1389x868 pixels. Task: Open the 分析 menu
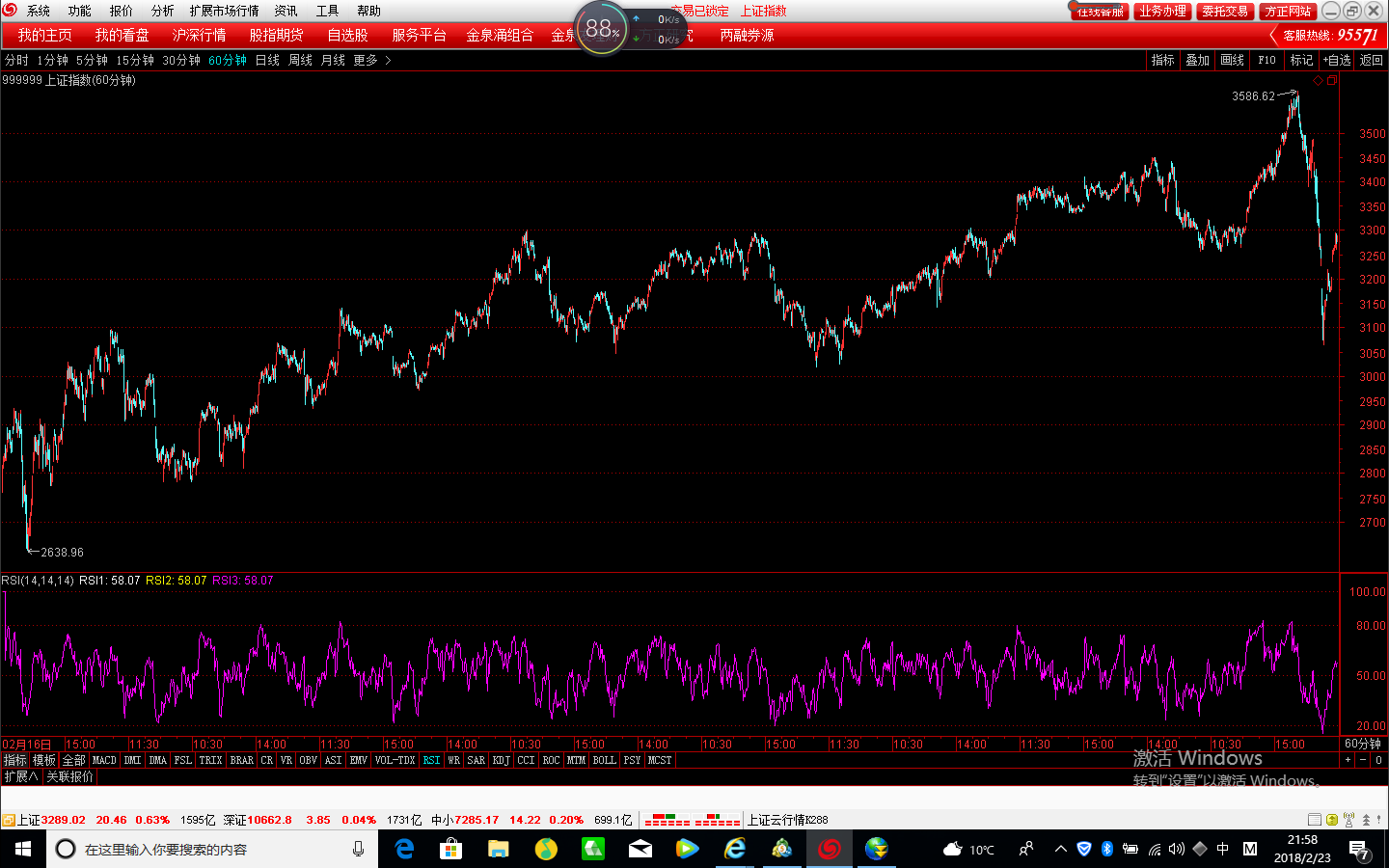pos(162,11)
